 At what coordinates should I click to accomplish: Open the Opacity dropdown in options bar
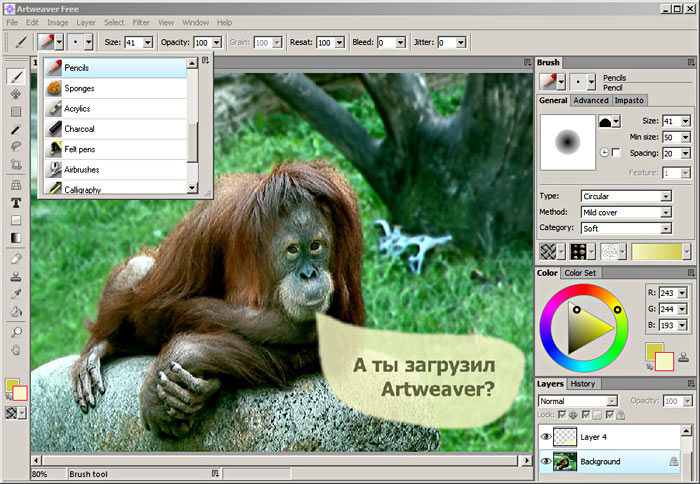[217, 42]
